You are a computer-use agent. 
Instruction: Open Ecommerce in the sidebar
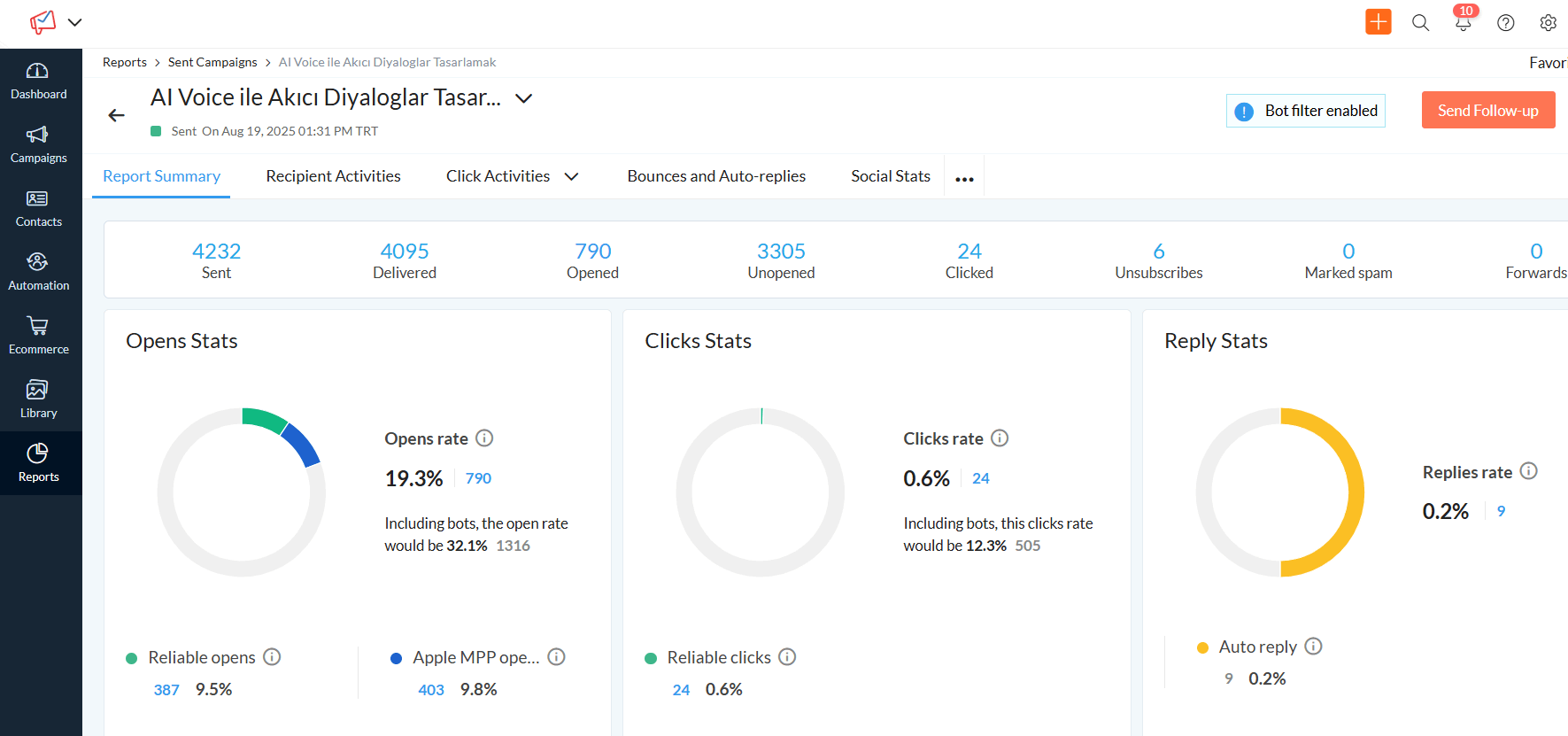tap(38, 337)
